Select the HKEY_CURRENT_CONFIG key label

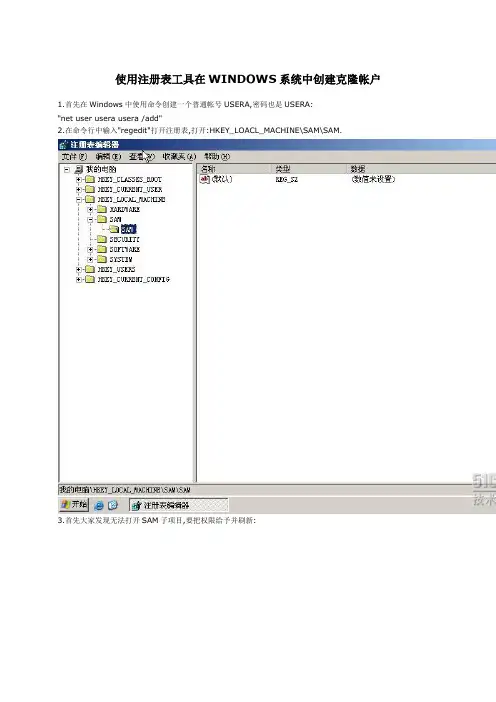pos(133,279)
